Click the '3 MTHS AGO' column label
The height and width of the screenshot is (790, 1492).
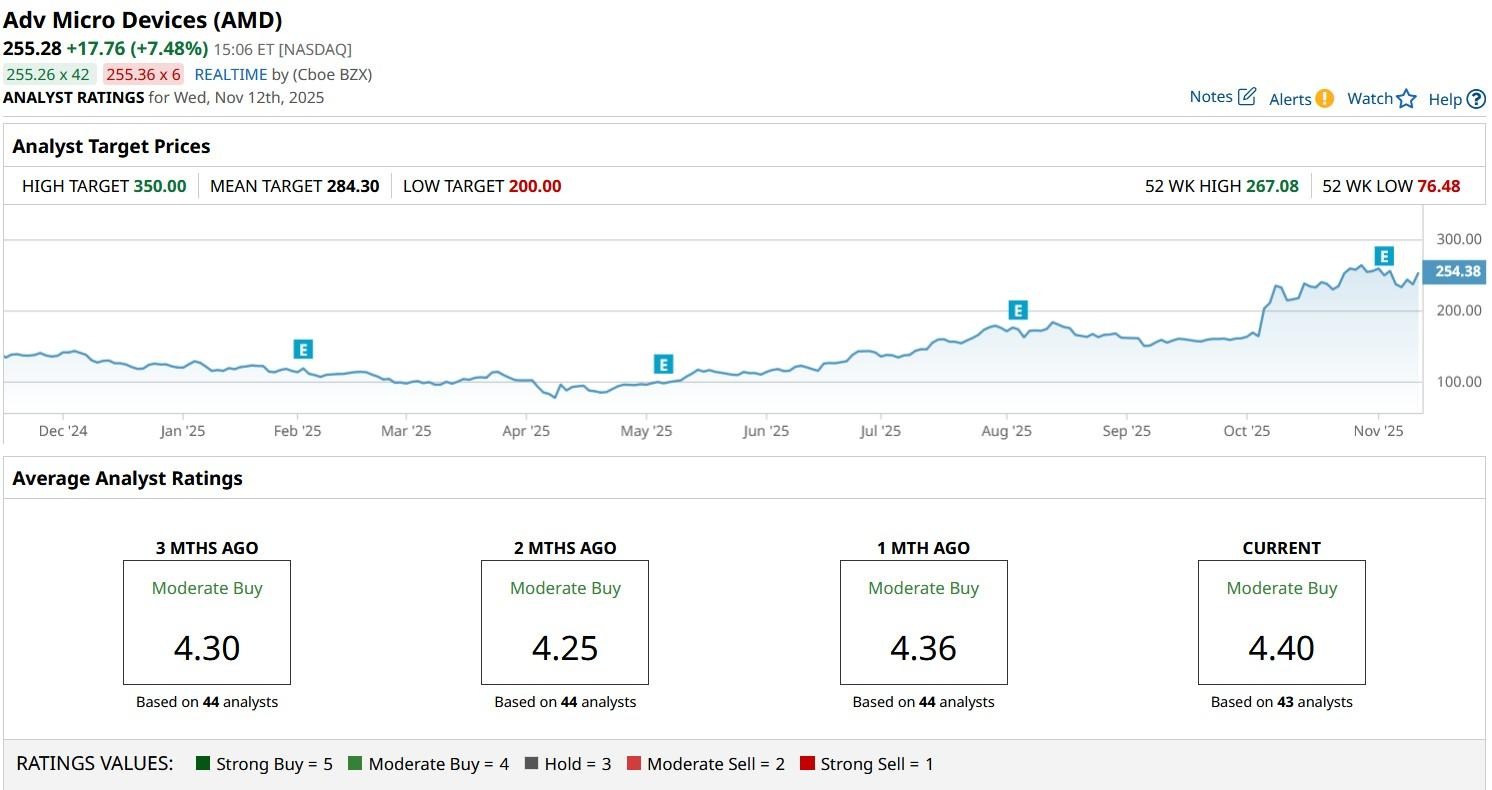[x=207, y=548]
